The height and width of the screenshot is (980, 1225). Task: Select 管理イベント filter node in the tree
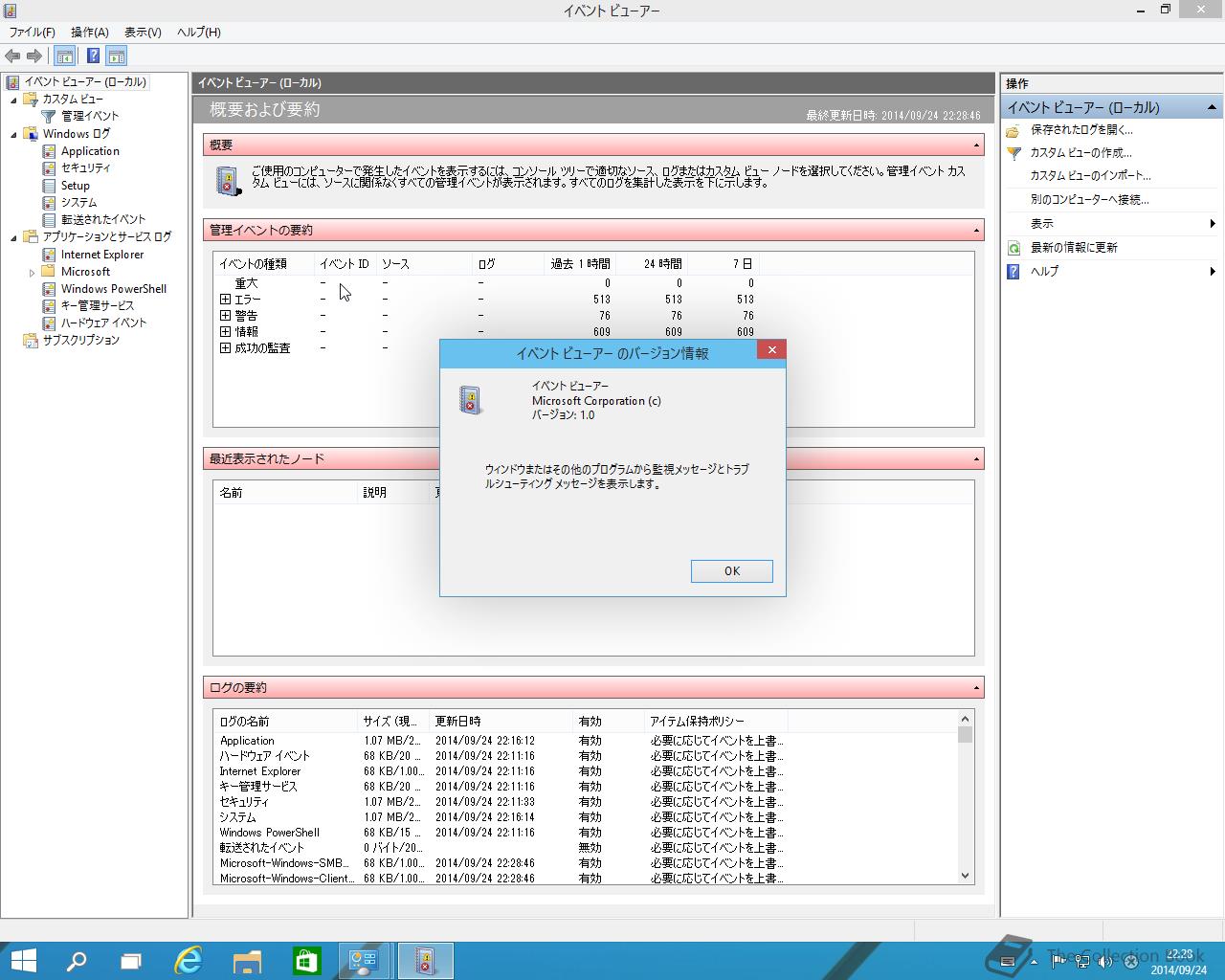[x=90, y=116]
